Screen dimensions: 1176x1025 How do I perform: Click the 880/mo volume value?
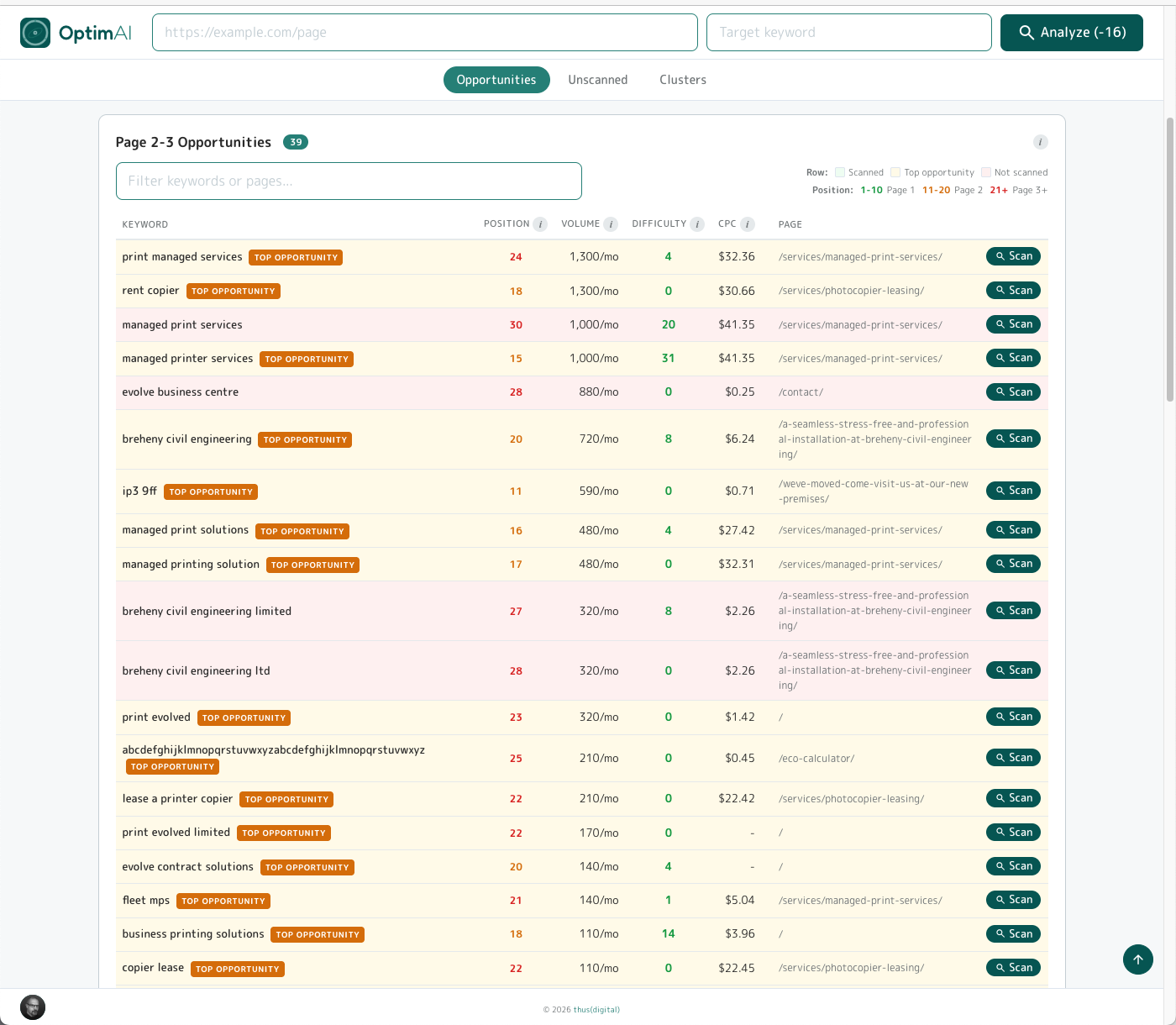599,392
